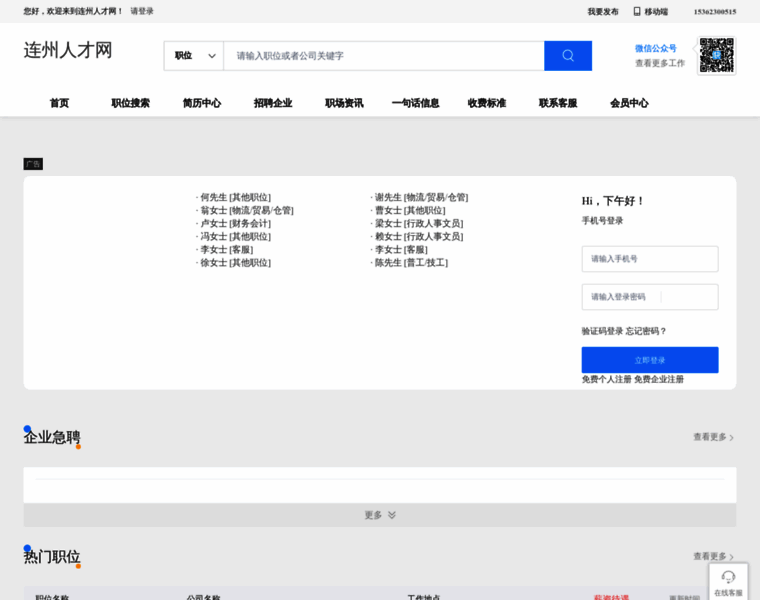Viewport: 760px width, 600px height.
Task: Expand the 更多 section under 企业急聘
Action: point(379,515)
